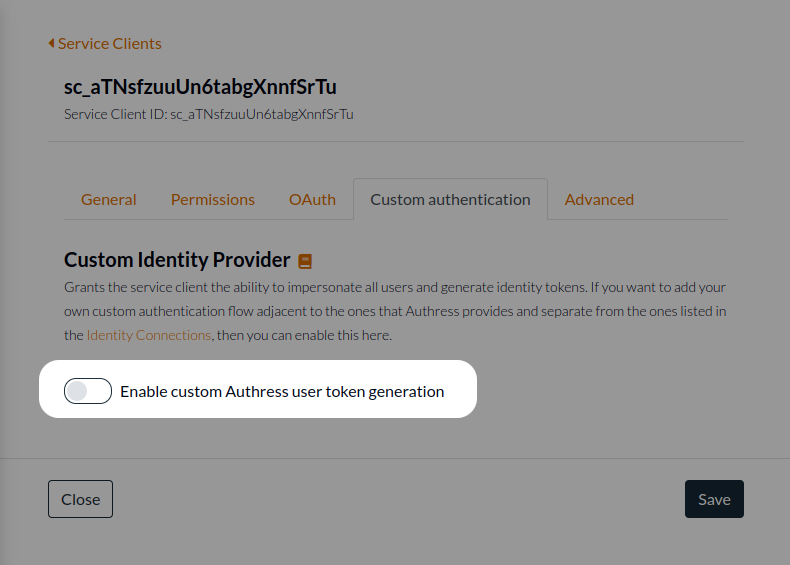Image resolution: width=790 pixels, height=565 pixels.
Task: Click the Close button
Action: coord(80,499)
